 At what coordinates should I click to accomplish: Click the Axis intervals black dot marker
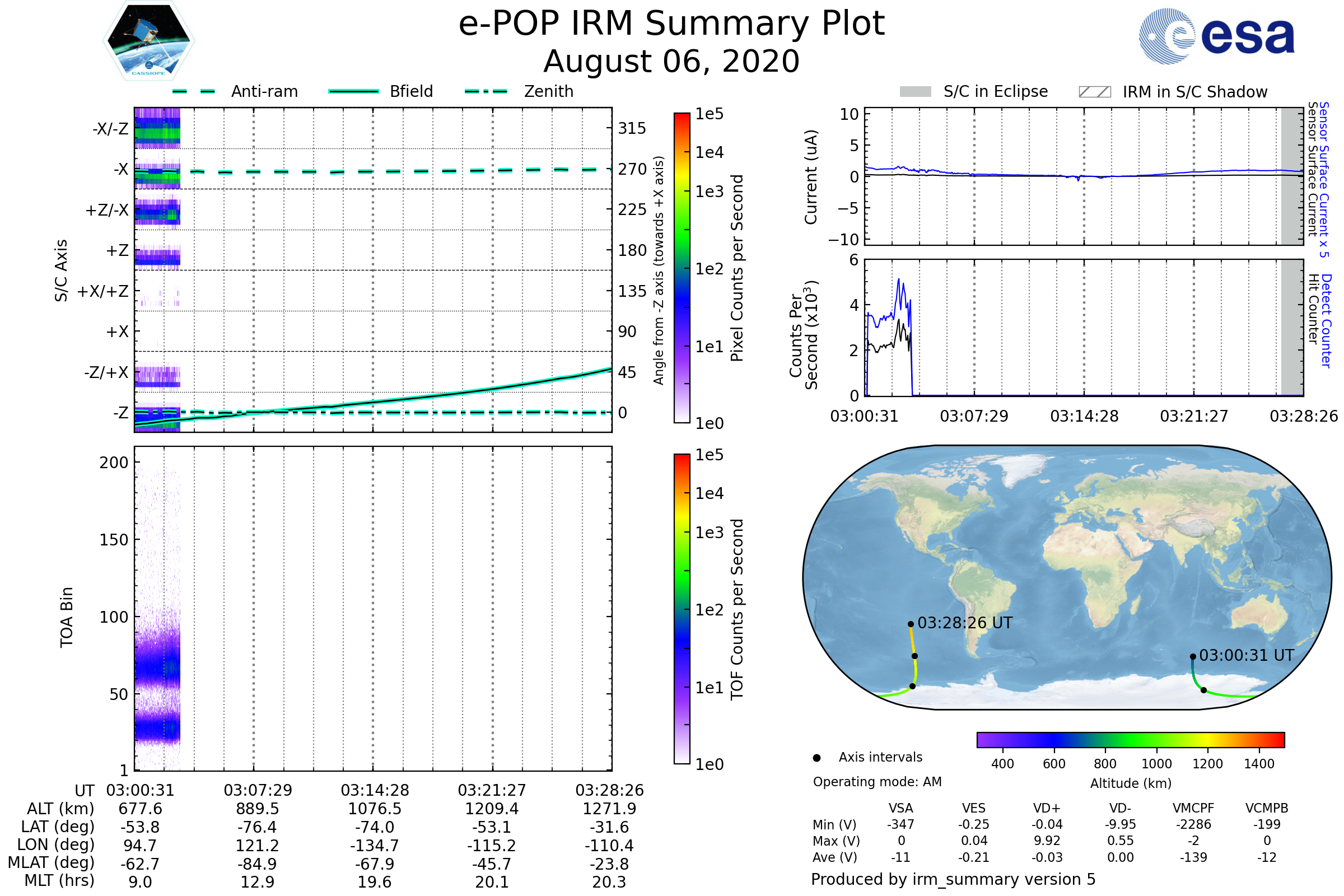click(x=816, y=758)
